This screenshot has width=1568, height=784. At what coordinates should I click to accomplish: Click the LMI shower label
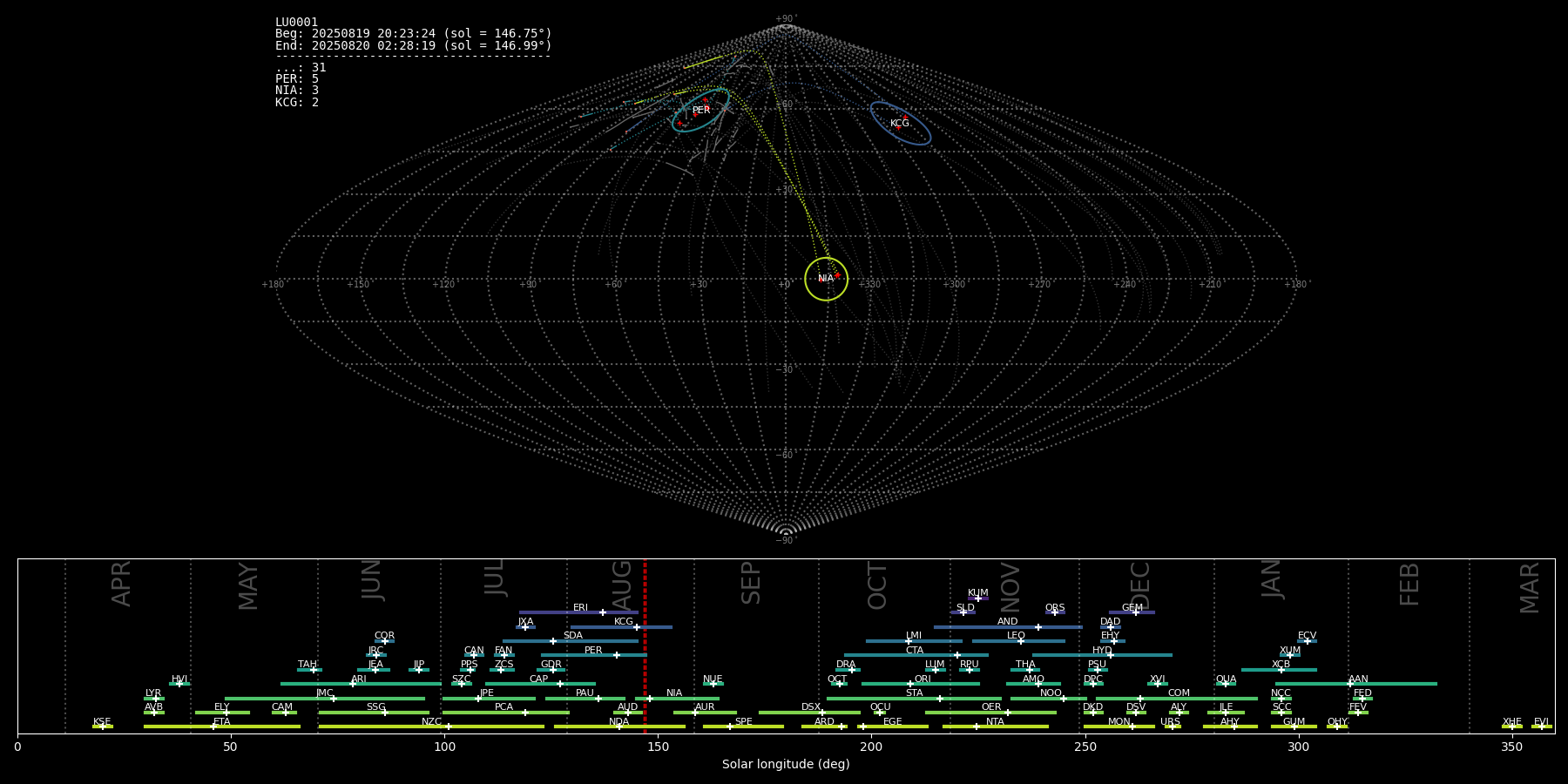coord(914,636)
